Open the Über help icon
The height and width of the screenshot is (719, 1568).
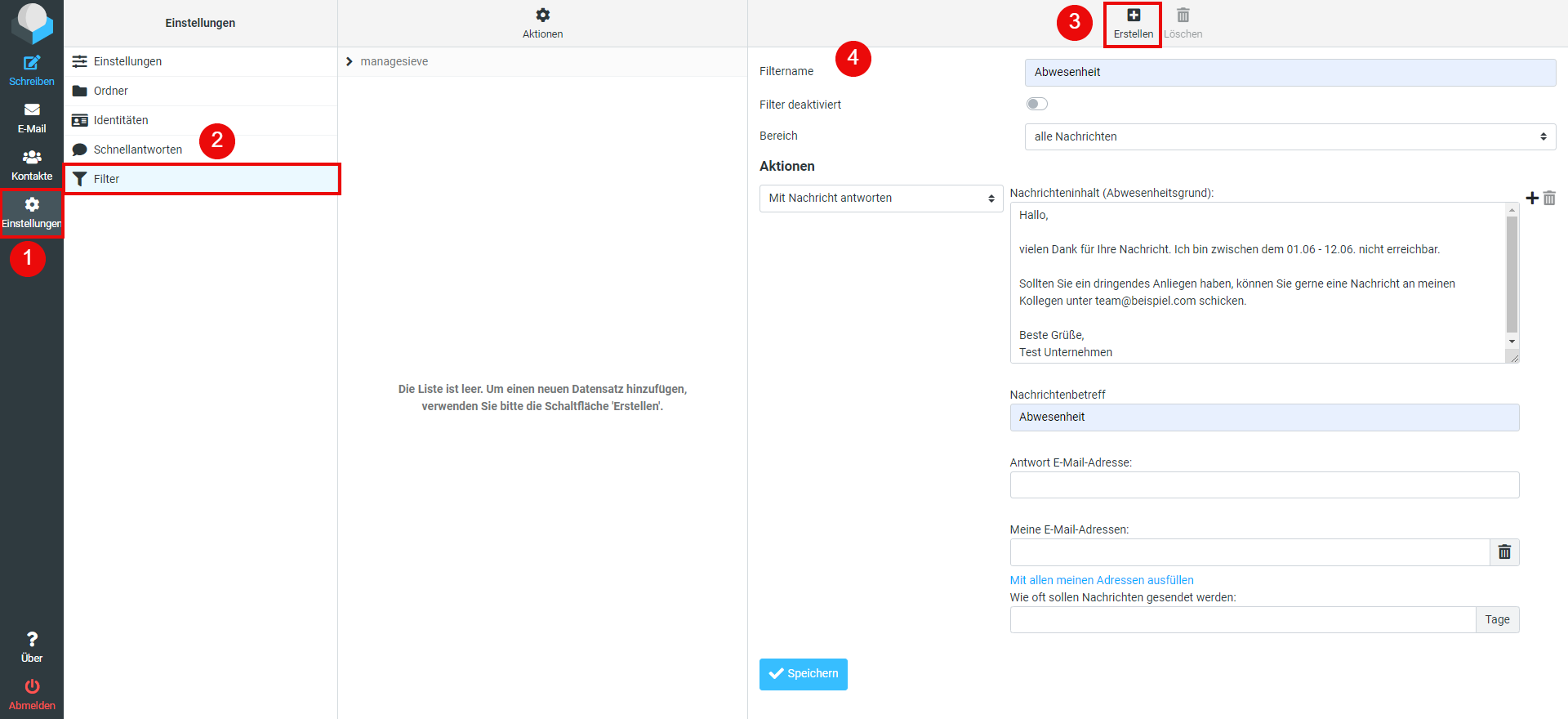pos(32,640)
